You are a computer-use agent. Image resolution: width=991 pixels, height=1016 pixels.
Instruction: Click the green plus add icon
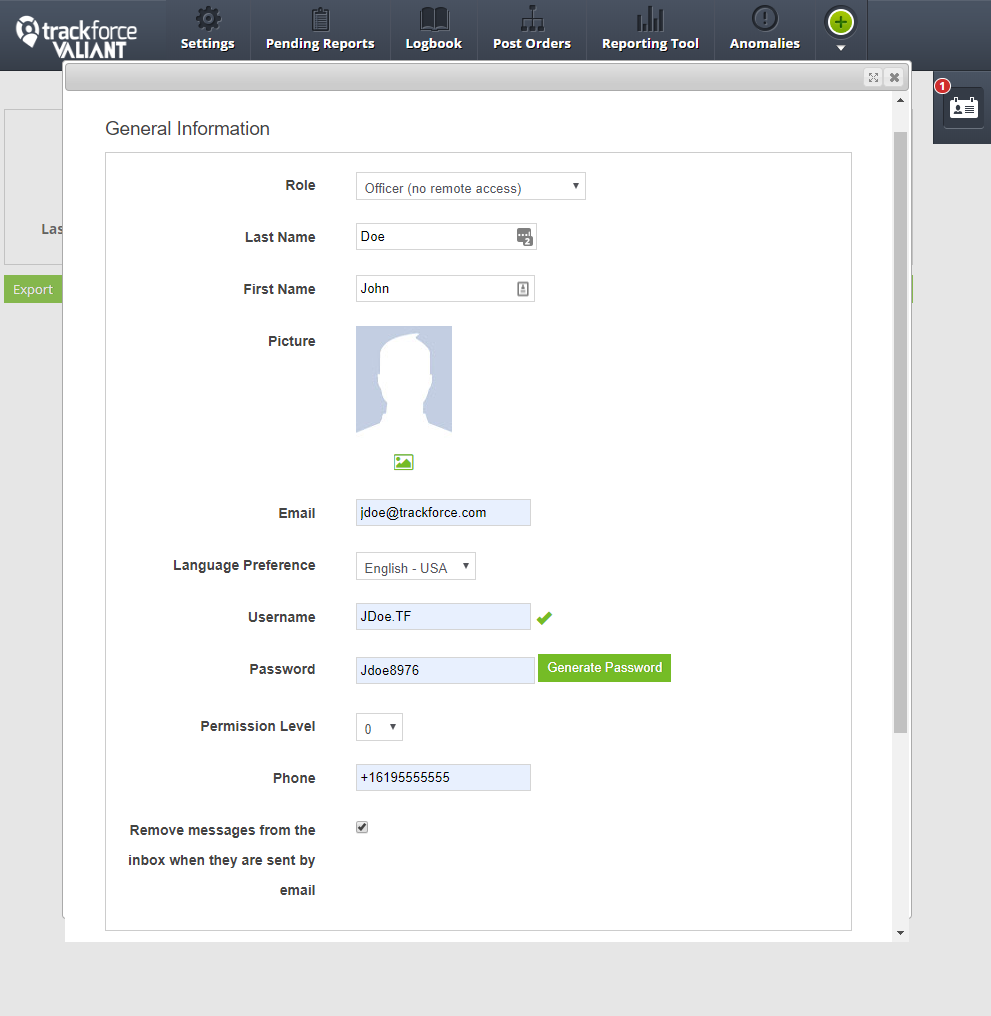coord(840,21)
